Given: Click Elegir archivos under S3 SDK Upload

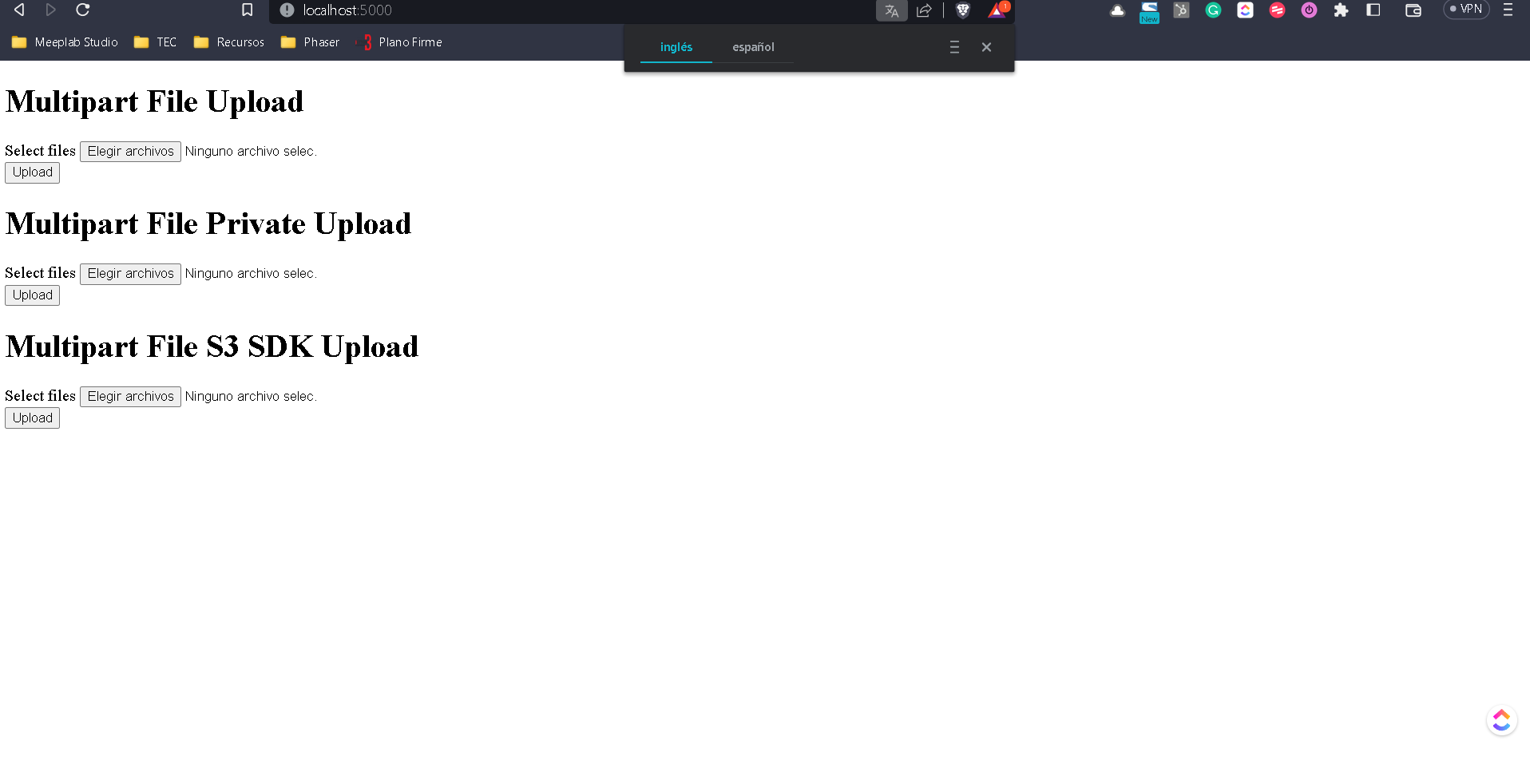Looking at the screenshot, I should tap(130, 397).
